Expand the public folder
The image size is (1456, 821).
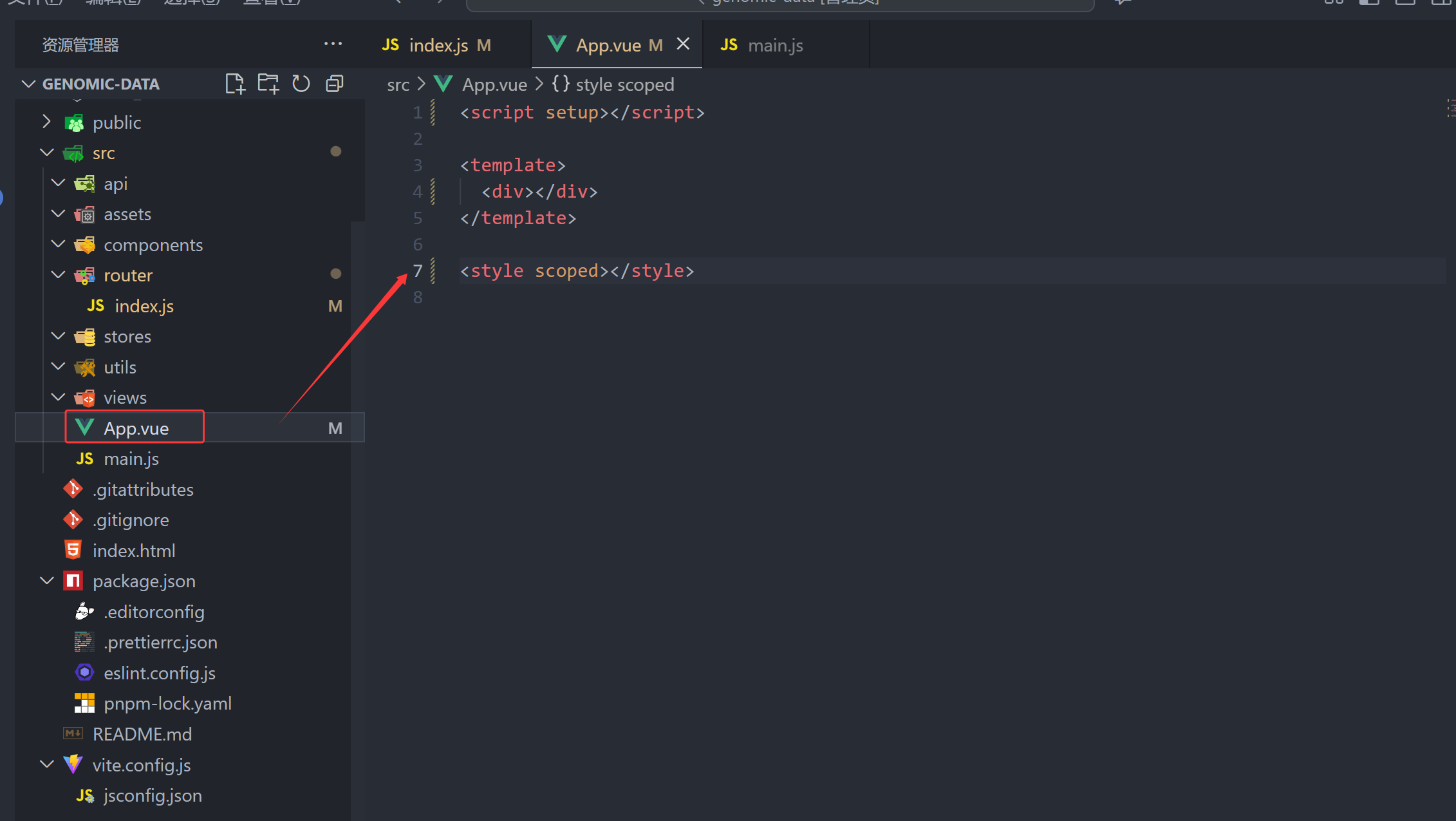coord(46,122)
